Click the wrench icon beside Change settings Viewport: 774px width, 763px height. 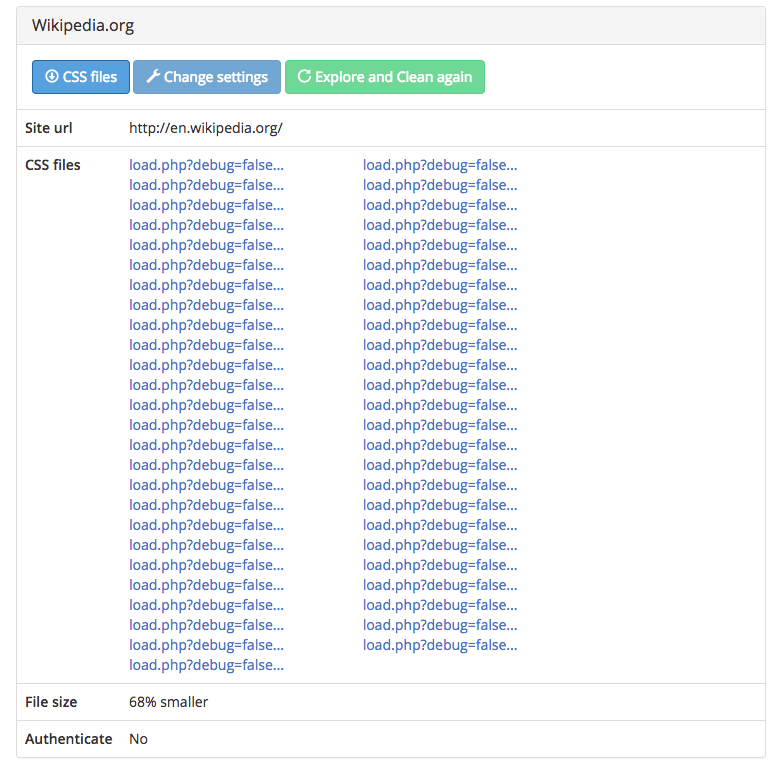(x=153, y=77)
